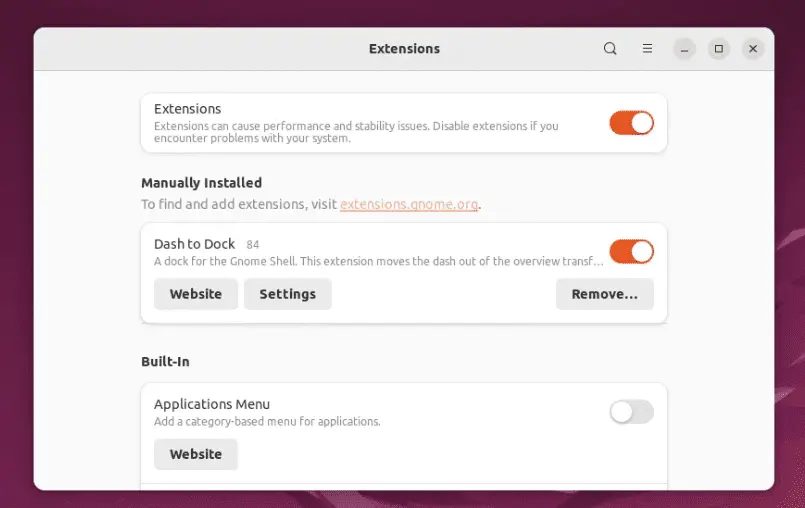Open the search icon in the header bar
Viewport: 805px width, 508px height.
click(x=610, y=49)
